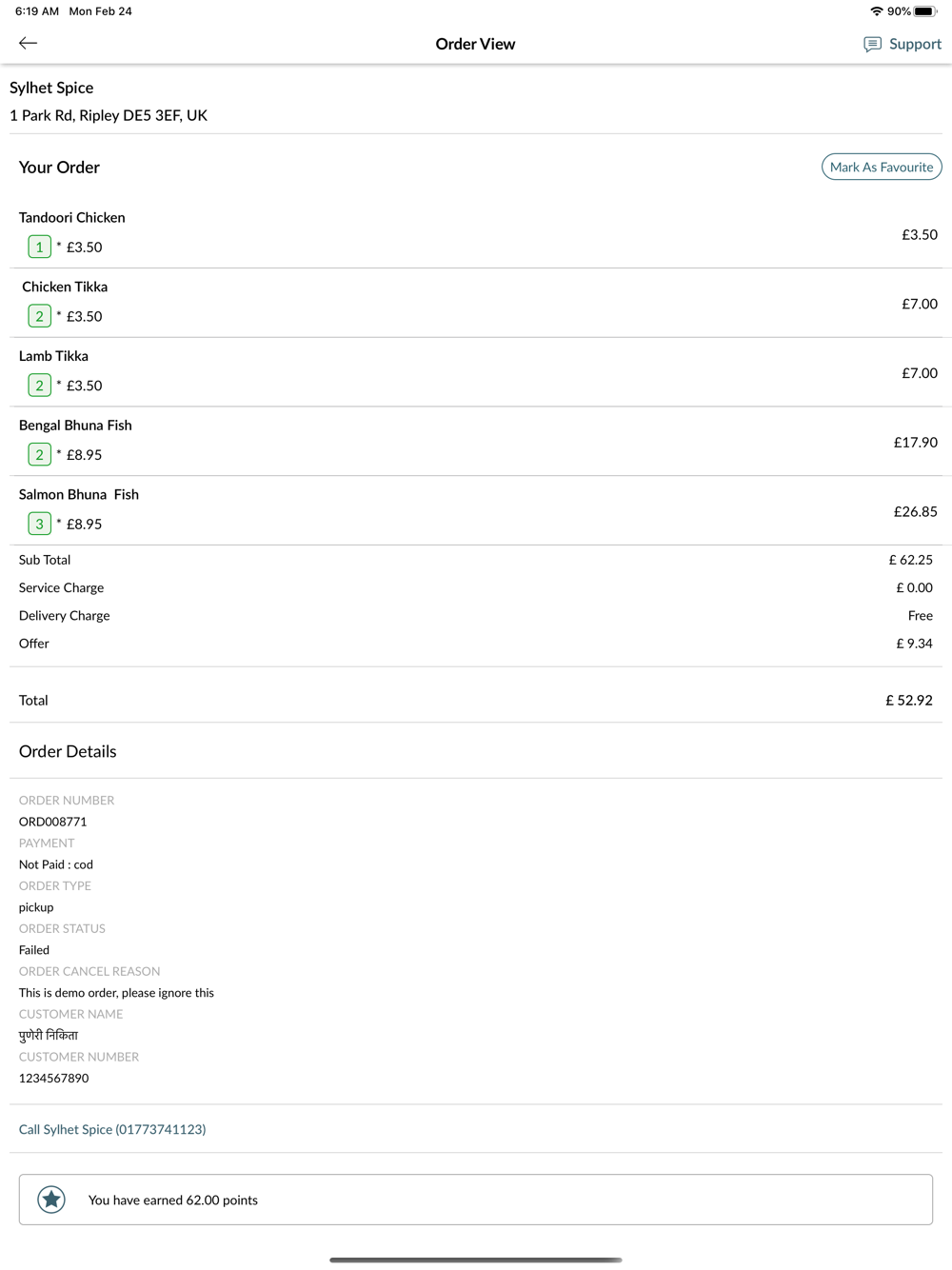Call Sylhet Spice phone link
Viewport: 952px width, 1270px height.
point(112,1129)
